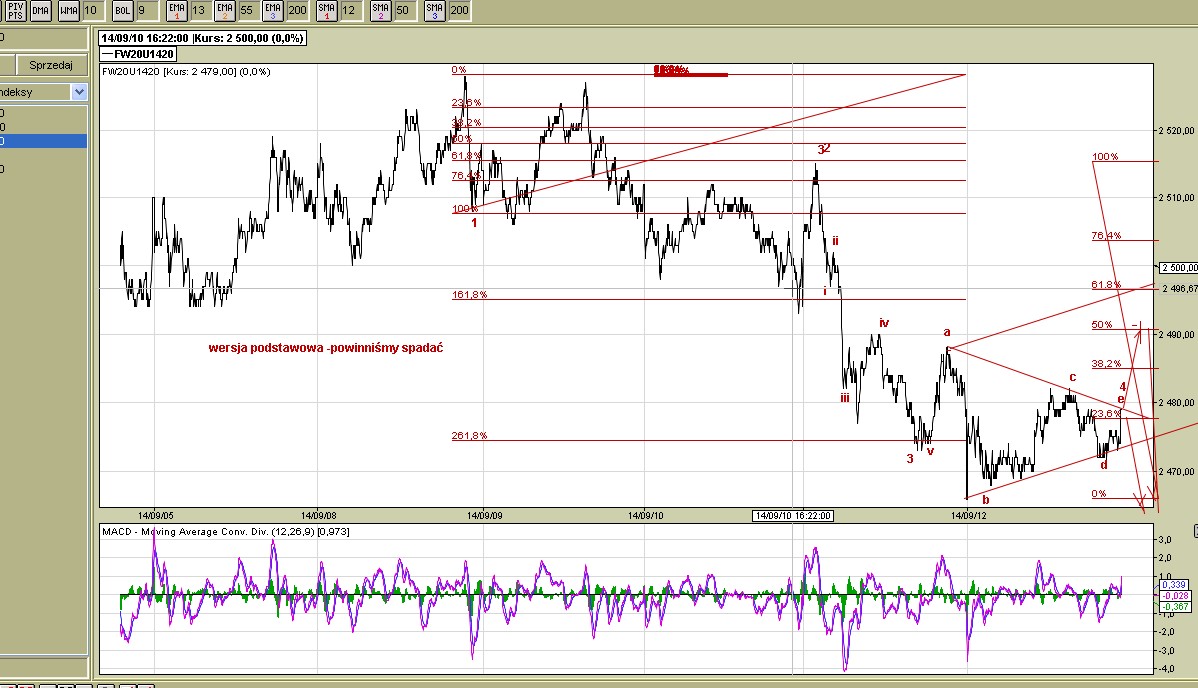Toggle the WMA moving average button

68,11
